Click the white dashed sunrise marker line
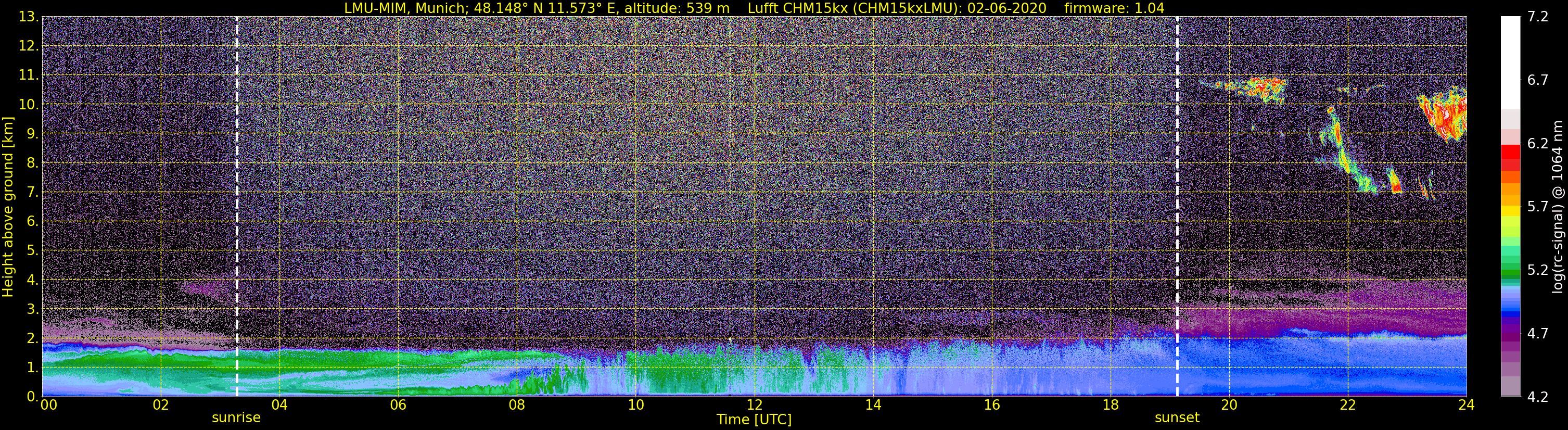Image resolution: width=1568 pixels, height=430 pixels. click(237, 207)
